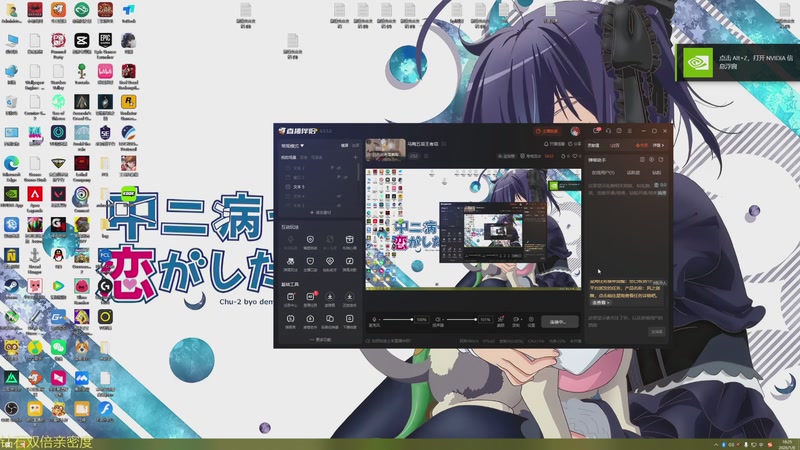Viewport: 800px width, 450px height.
Task: Select the Microsoft Edge desktop icon
Action: (x=11, y=168)
